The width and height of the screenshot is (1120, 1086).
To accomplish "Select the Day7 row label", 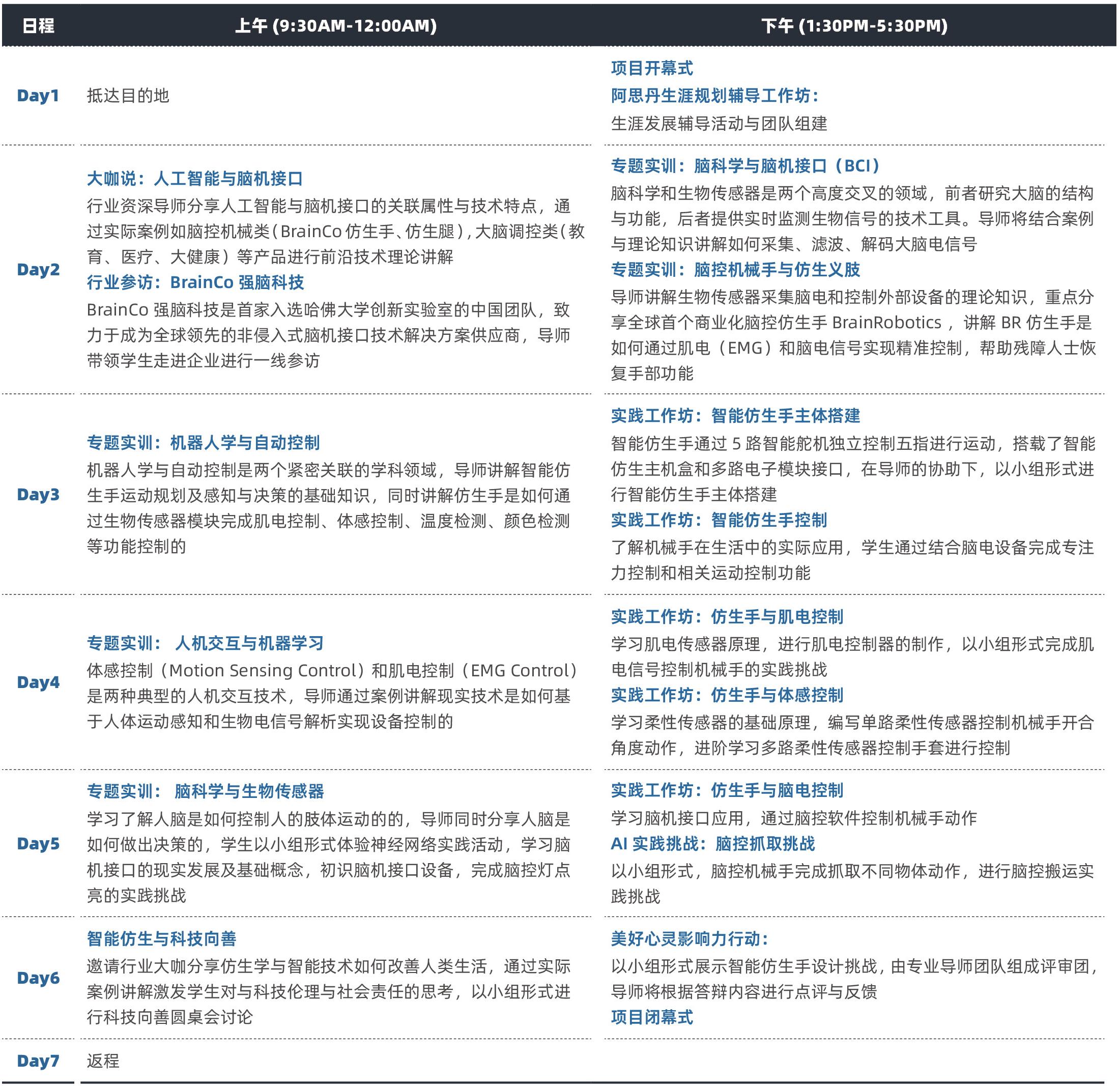I will (38, 1061).
